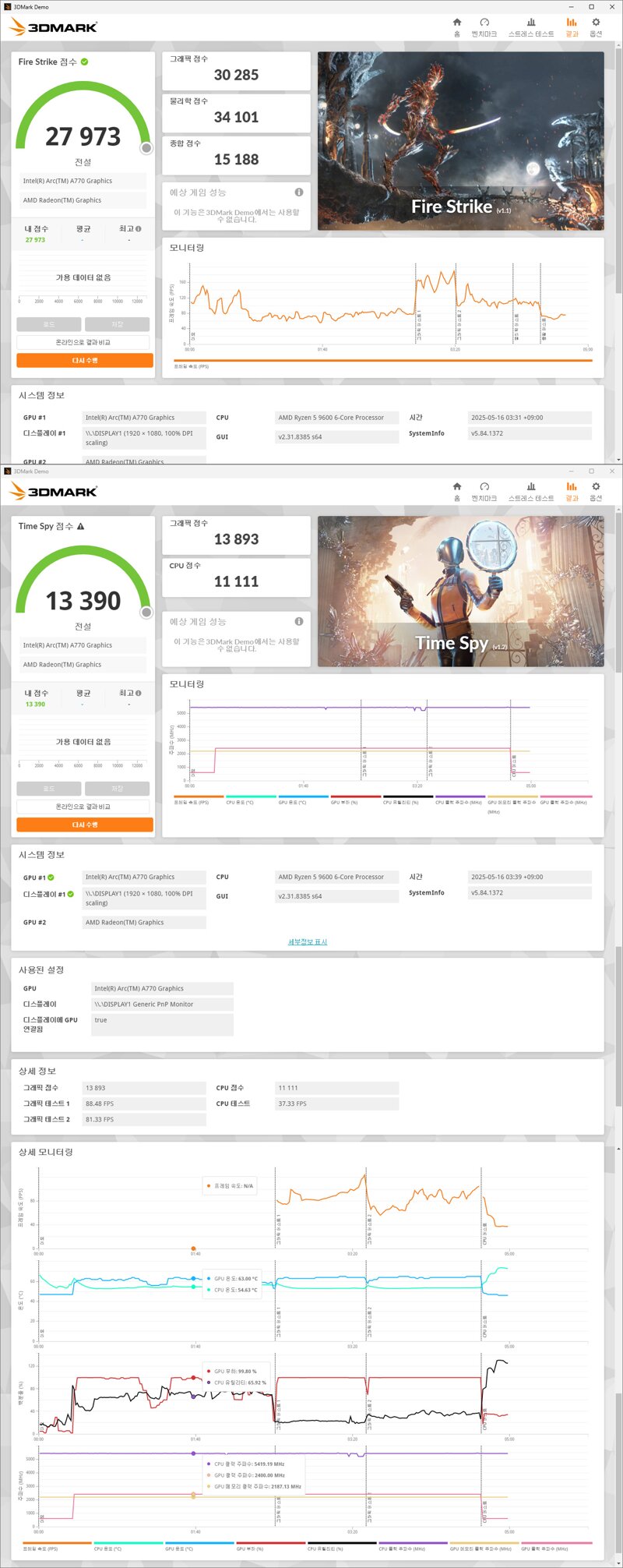This screenshot has width=623, height=1568.
Task: Click Time Spy score gauge handle
Action: [146, 613]
